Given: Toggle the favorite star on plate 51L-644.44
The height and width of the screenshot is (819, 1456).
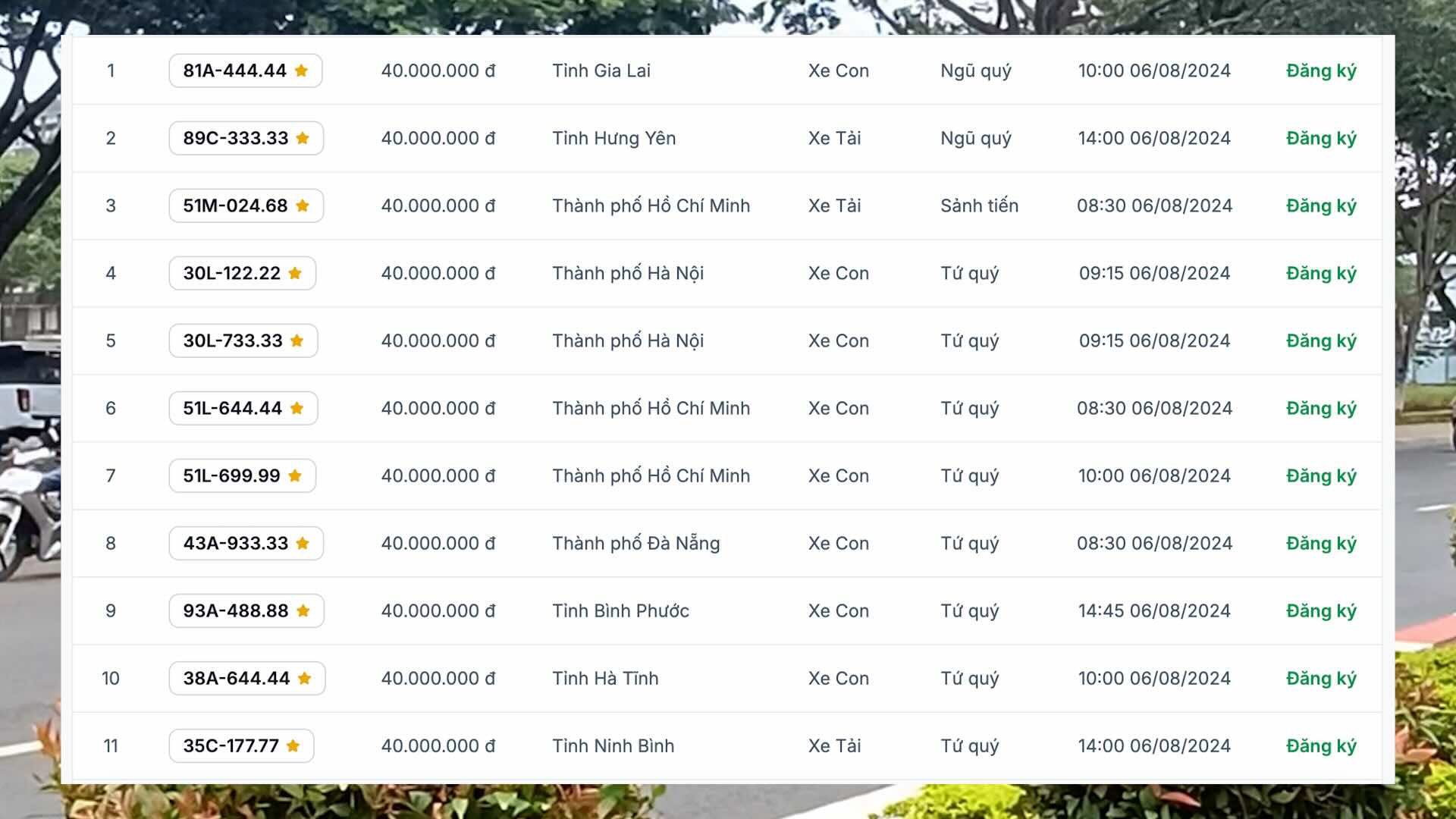Looking at the screenshot, I should tap(295, 407).
